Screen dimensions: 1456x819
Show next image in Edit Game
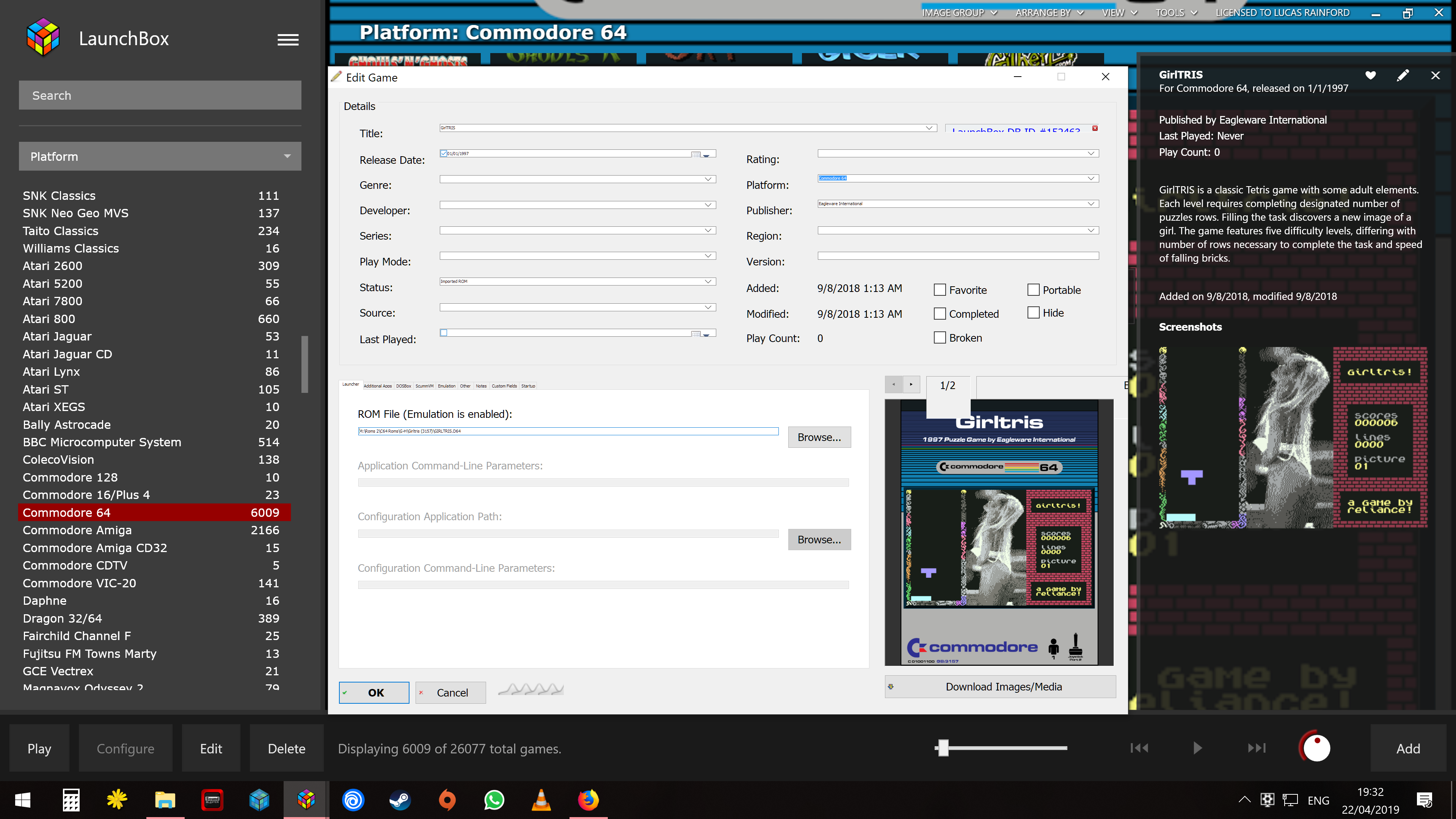(x=911, y=384)
